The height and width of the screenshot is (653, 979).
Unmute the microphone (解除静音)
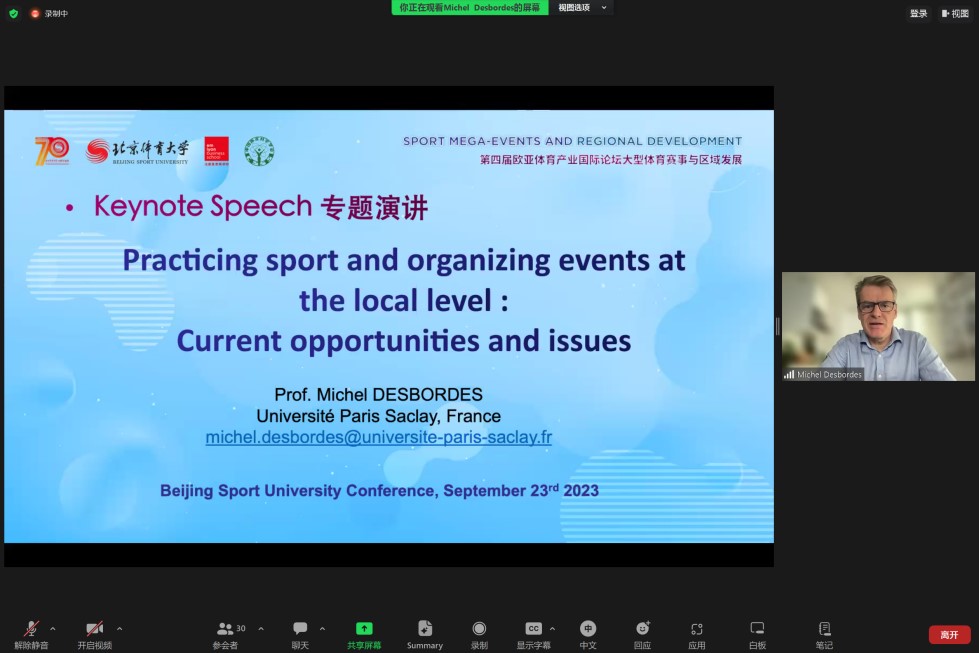coord(31,629)
